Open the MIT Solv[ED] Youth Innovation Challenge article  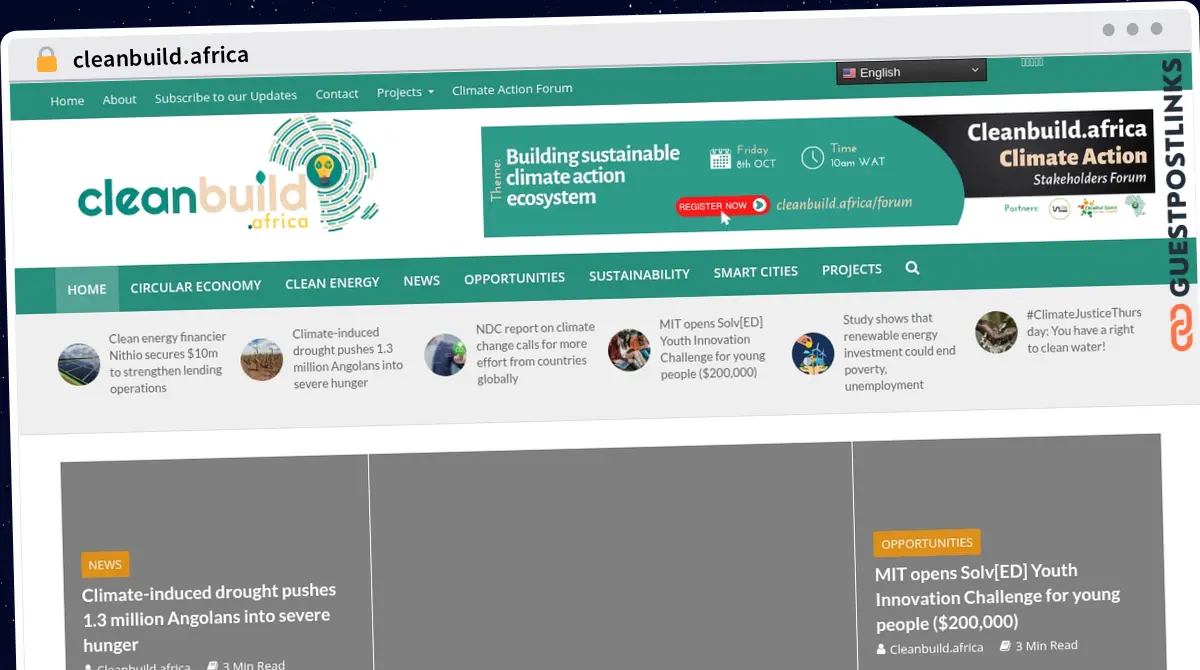coord(998,597)
